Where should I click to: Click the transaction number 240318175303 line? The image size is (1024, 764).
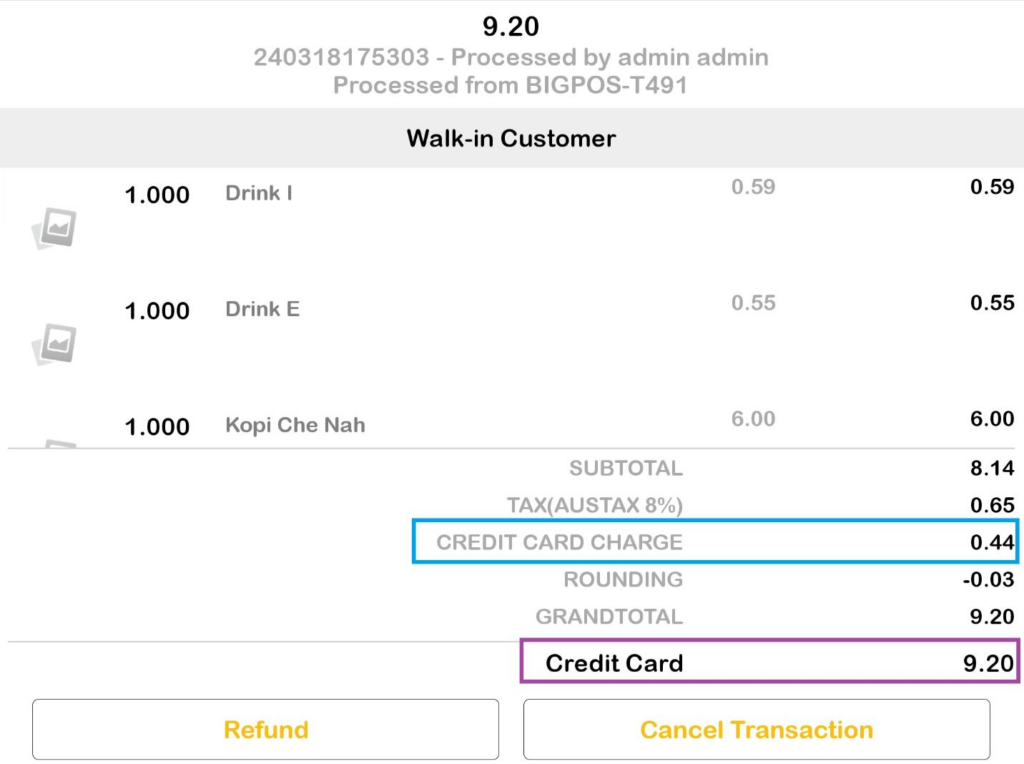[511, 57]
